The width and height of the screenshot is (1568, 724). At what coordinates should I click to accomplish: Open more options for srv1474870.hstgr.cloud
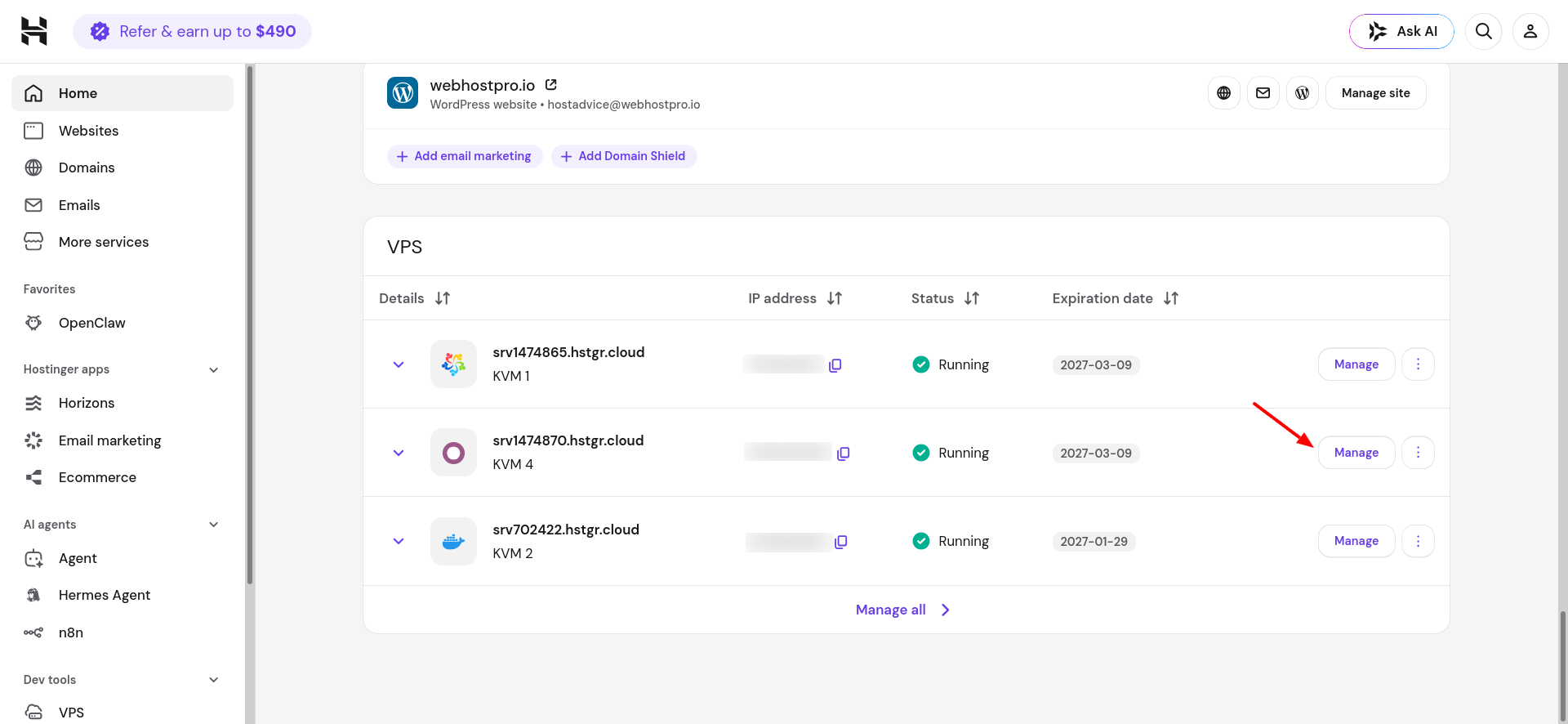click(1418, 453)
